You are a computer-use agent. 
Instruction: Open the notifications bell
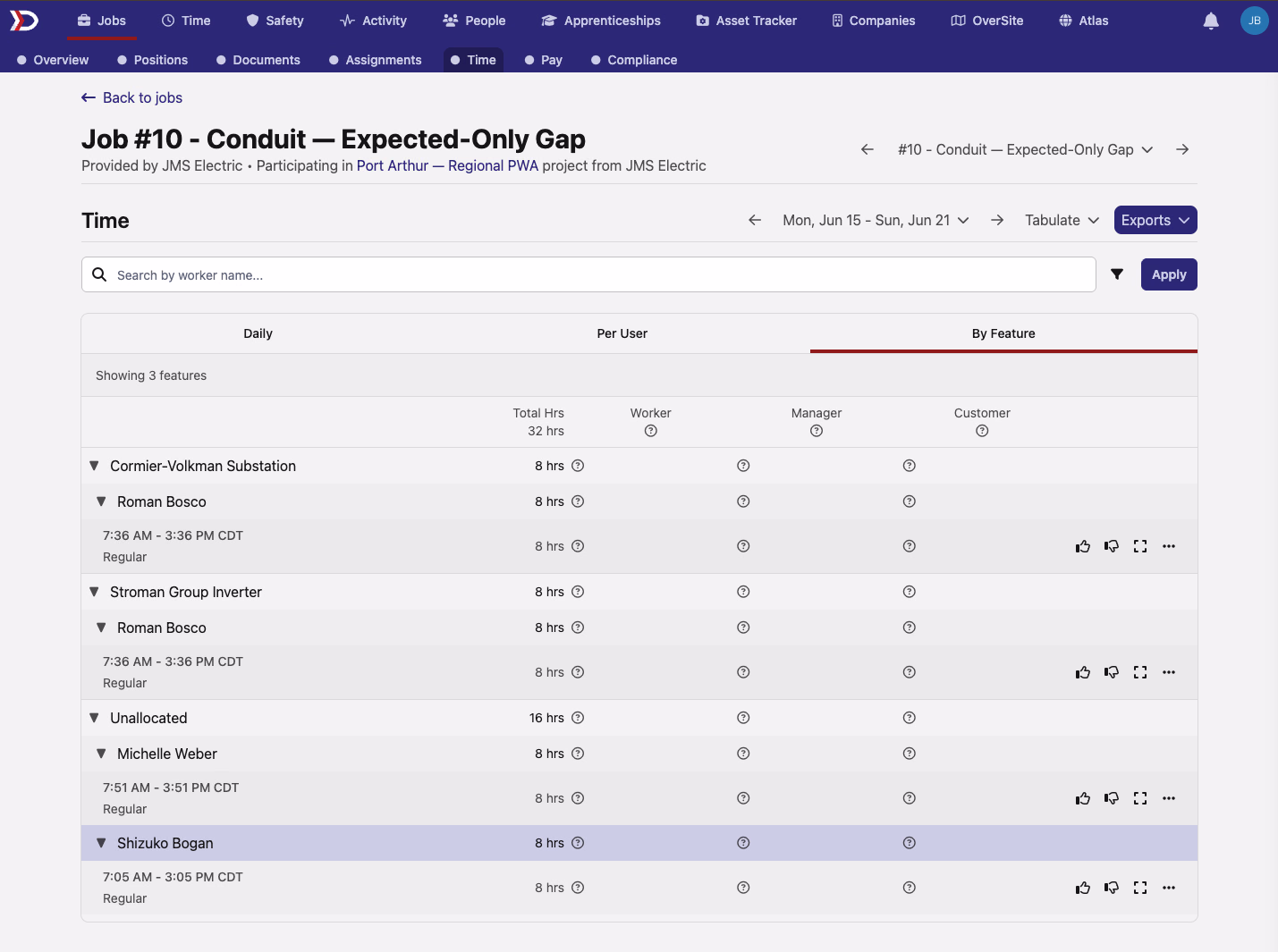click(x=1211, y=21)
